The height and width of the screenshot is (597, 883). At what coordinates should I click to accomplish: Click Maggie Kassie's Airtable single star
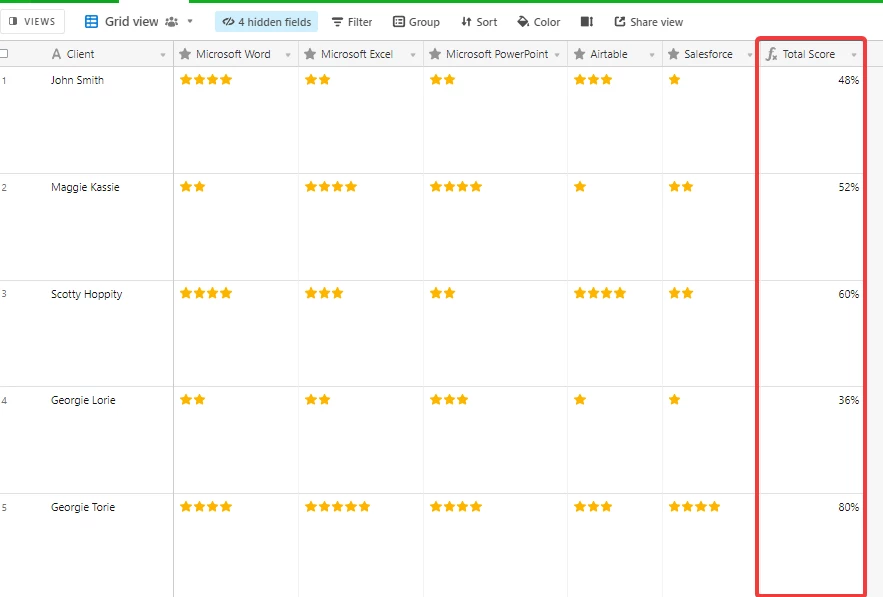point(580,186)
